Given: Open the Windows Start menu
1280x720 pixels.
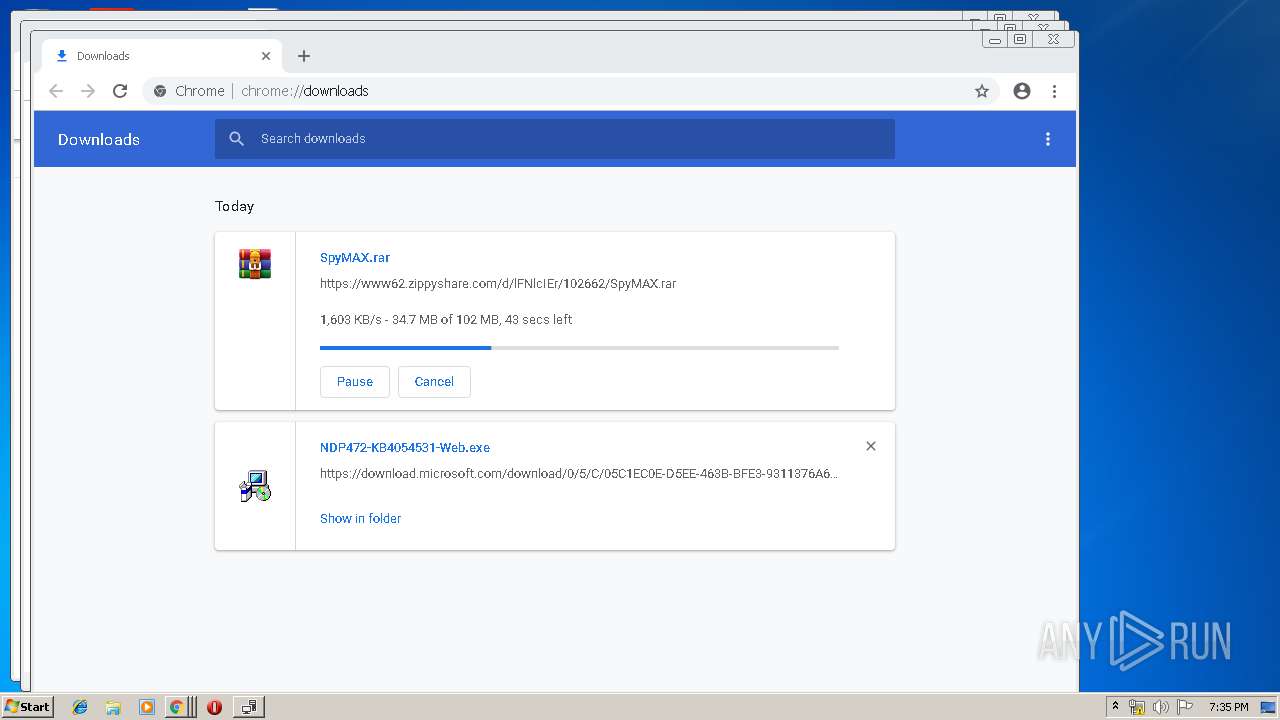Looking at the screenshot, I should pyautogui.click(x=27, y=706).
